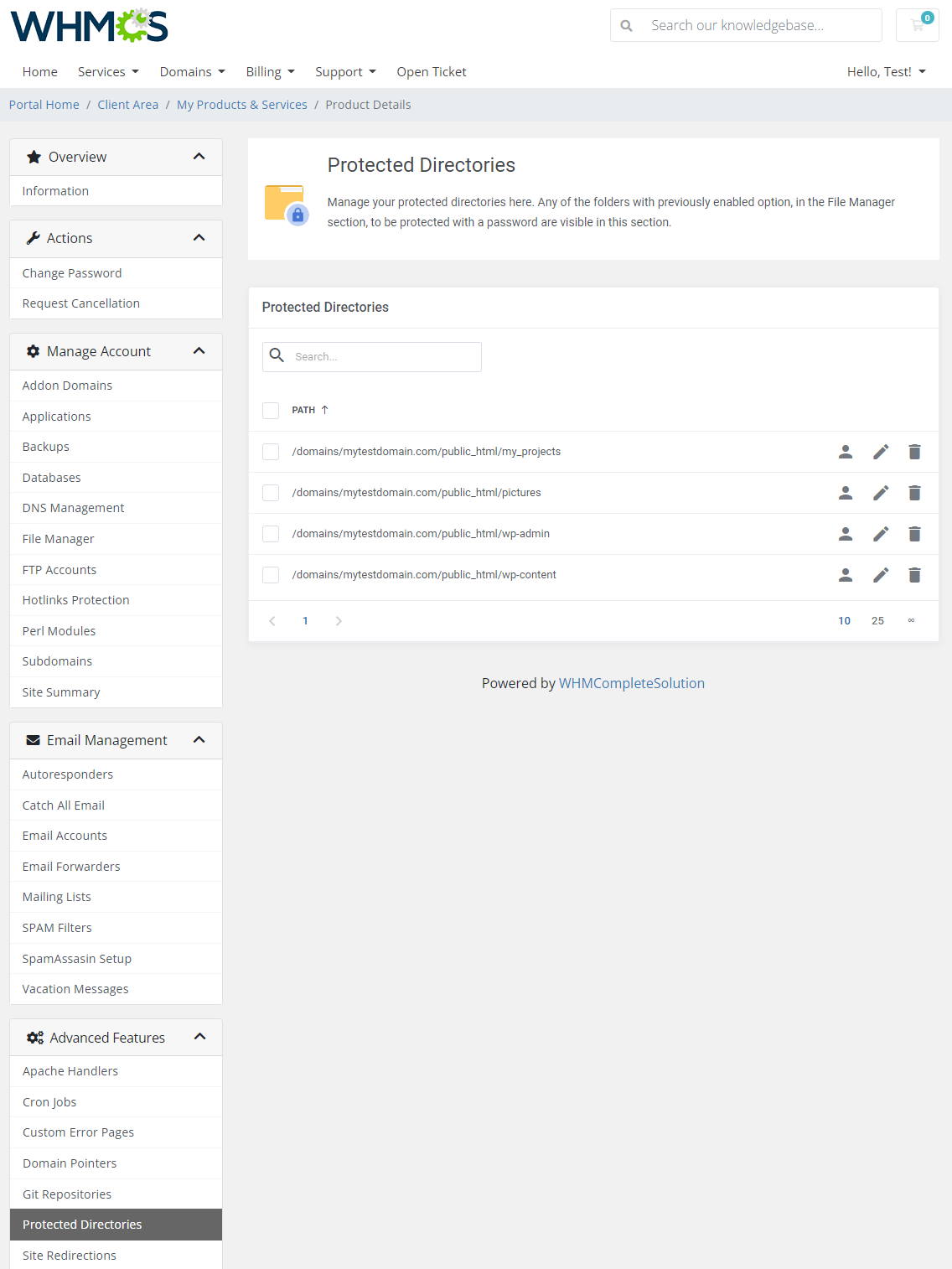Viewport: 952px width, 1269px height.
Task: Click My Products & Services breadcrumb
Action: [x=242, y=105]
